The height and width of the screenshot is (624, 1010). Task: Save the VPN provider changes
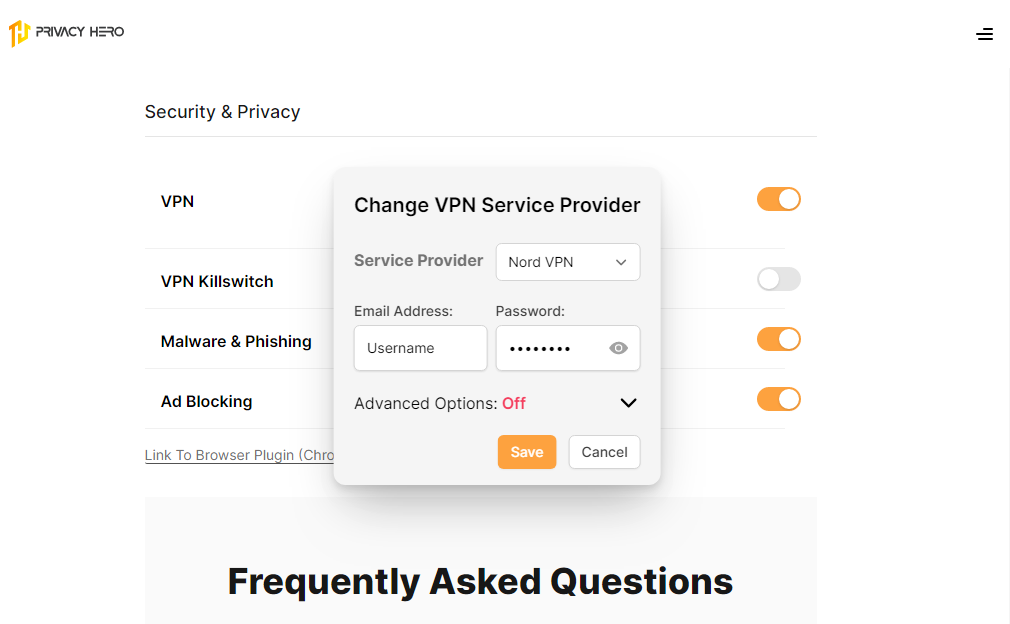526,452
